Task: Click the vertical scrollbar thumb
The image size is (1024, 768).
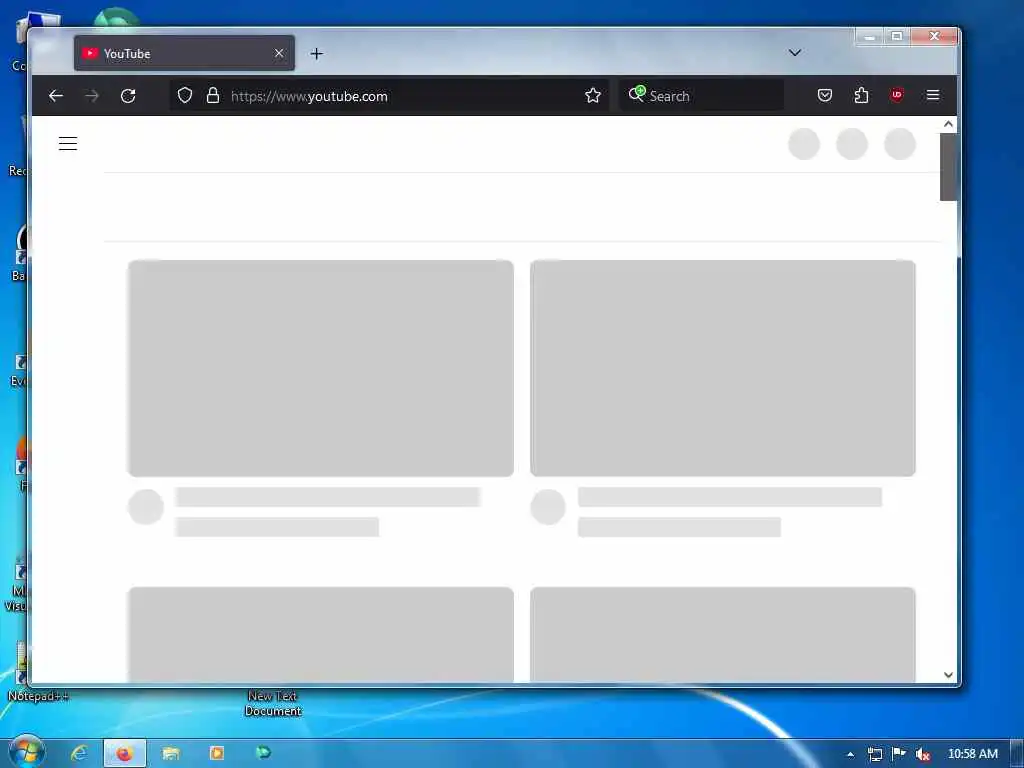Action: (949, 167)
